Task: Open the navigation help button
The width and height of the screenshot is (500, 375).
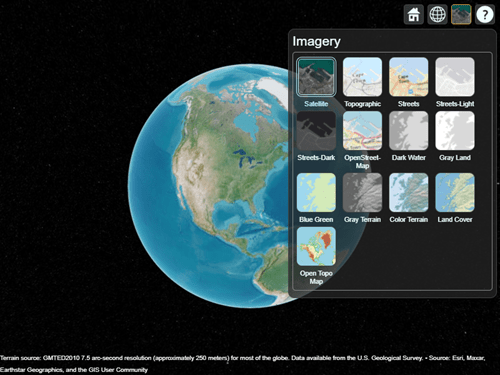Action: point(485,15)
